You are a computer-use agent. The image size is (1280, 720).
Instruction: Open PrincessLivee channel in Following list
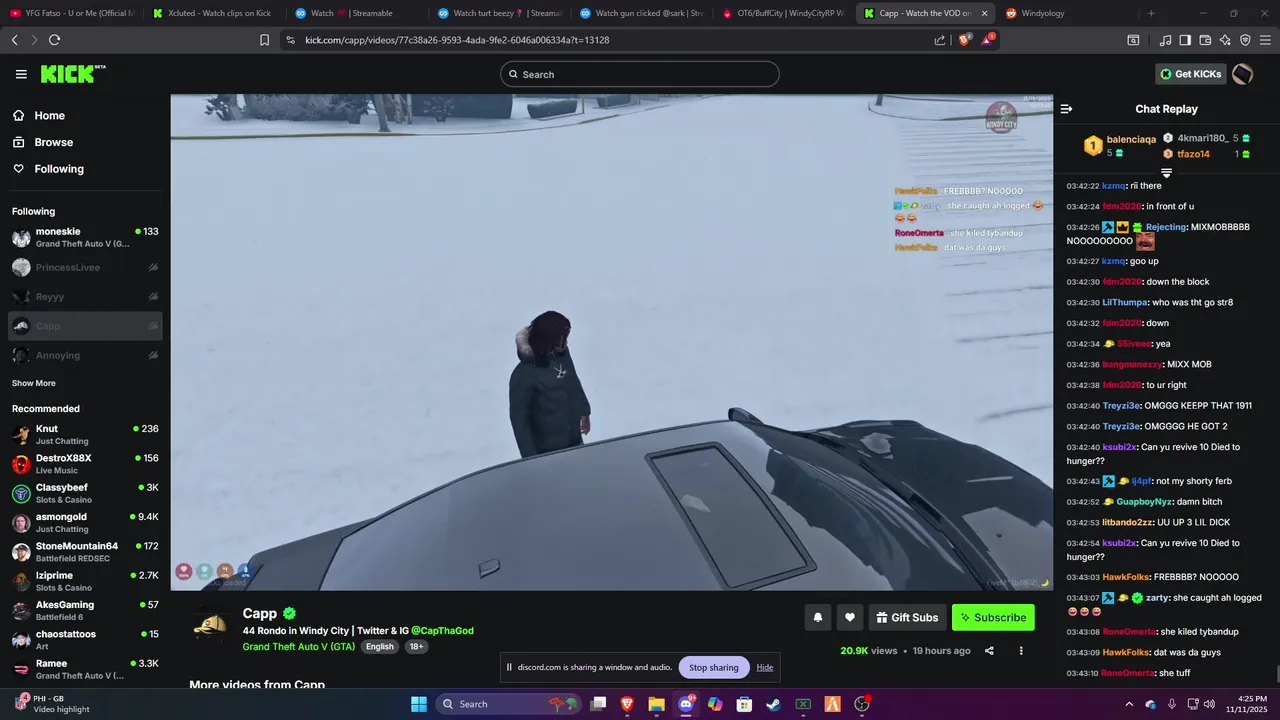tap(85, 267)
